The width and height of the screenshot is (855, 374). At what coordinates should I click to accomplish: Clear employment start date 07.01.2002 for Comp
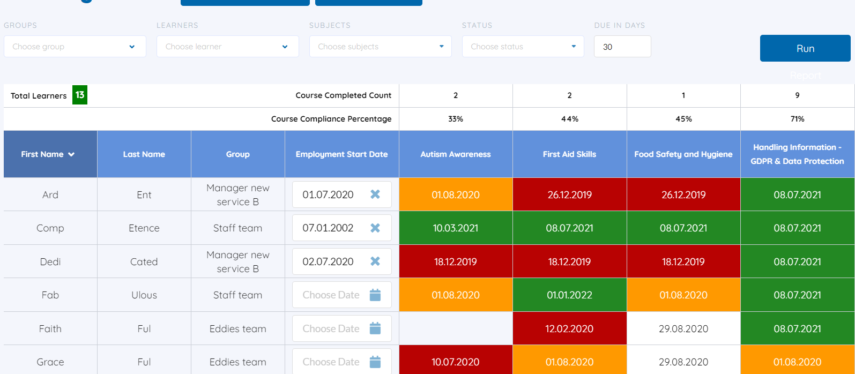tap(375, 228)
